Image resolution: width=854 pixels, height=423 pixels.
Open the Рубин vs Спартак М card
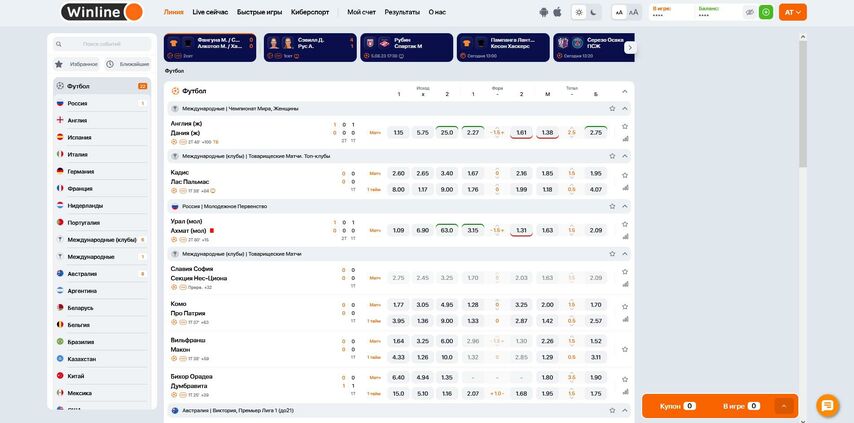406,47
